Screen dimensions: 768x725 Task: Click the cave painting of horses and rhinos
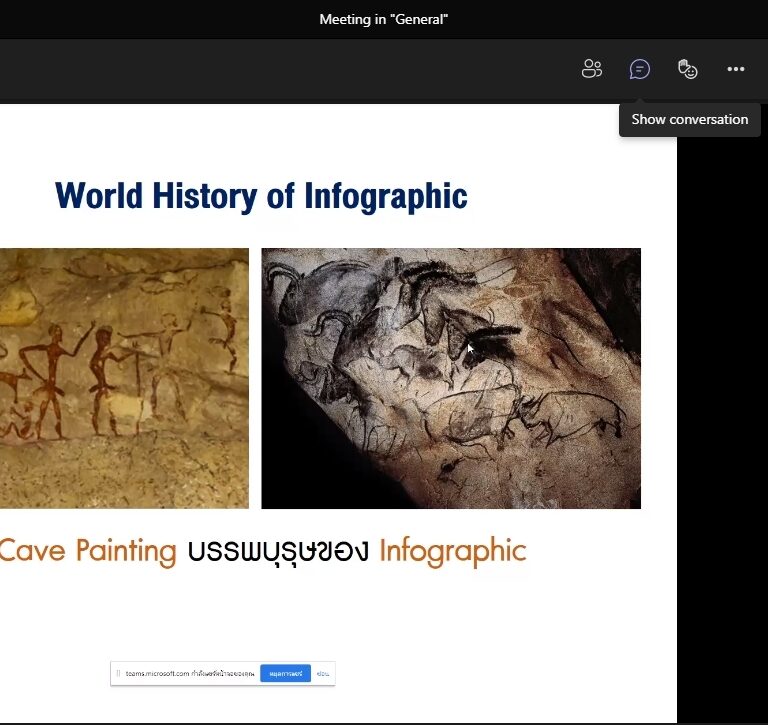point(451,378)
